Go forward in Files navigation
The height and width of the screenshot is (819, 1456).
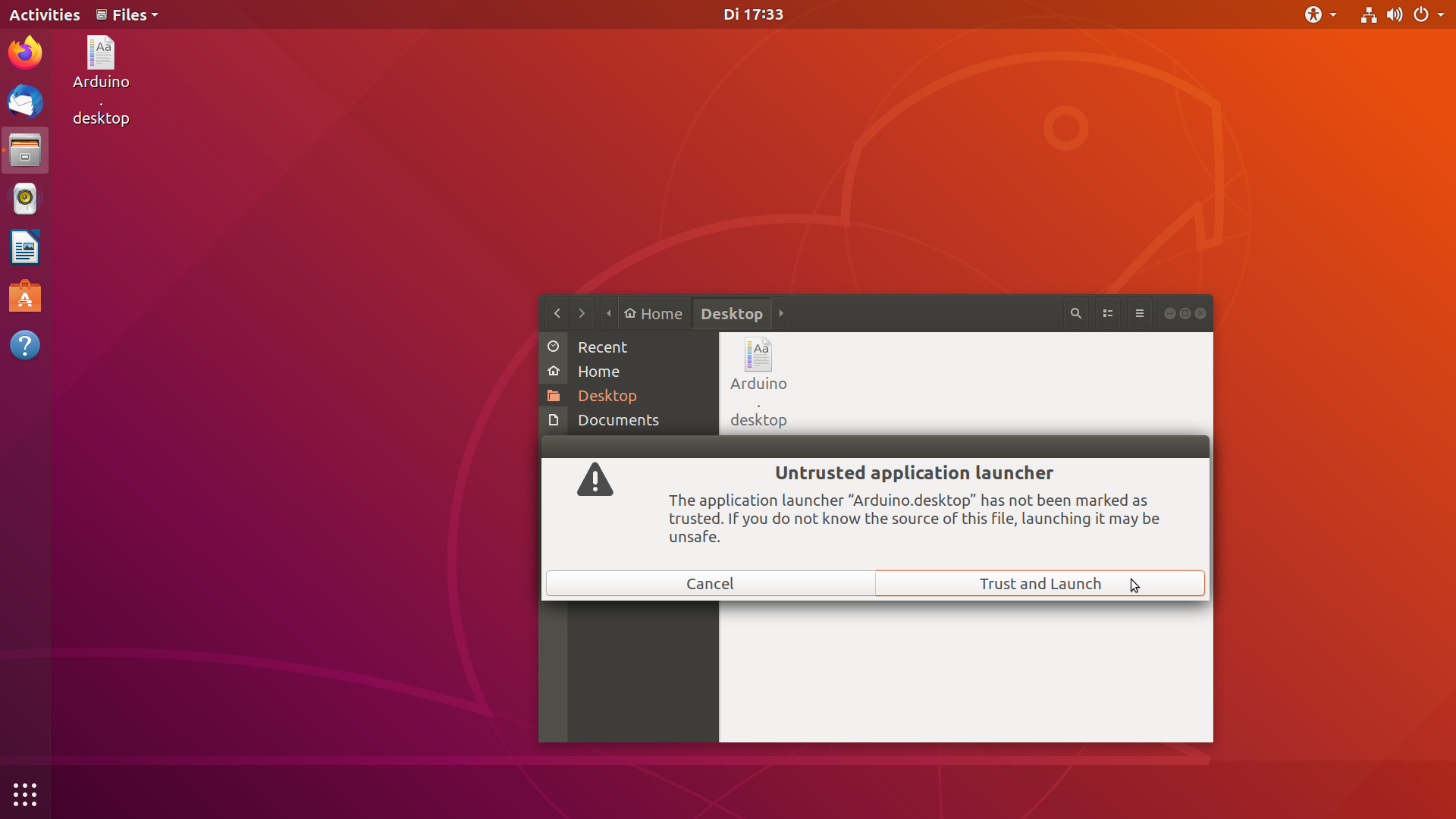[582, 313]
